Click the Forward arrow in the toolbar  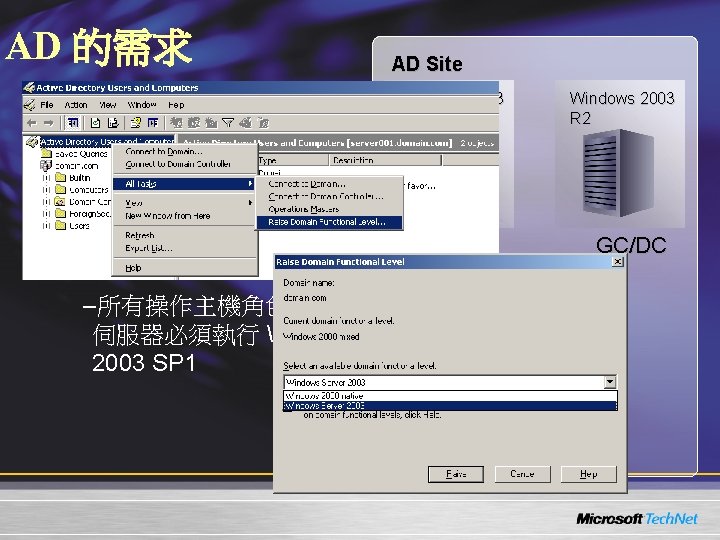(x=48, y=123)
